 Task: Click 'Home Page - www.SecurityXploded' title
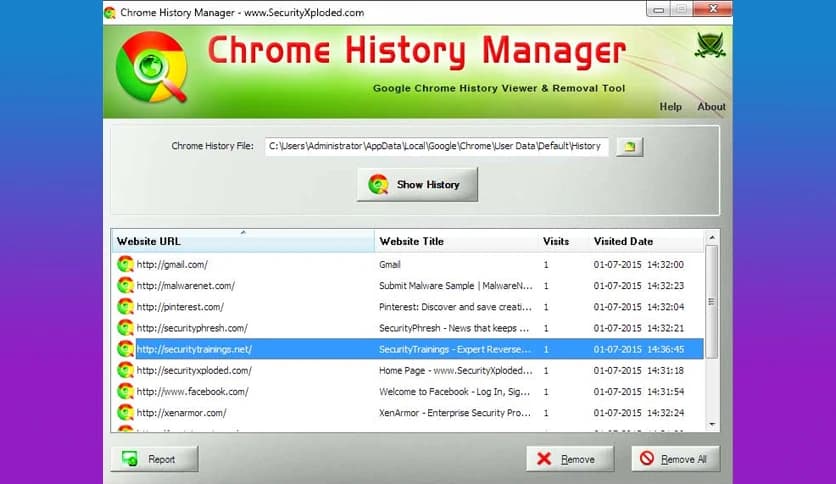[456, 370]
